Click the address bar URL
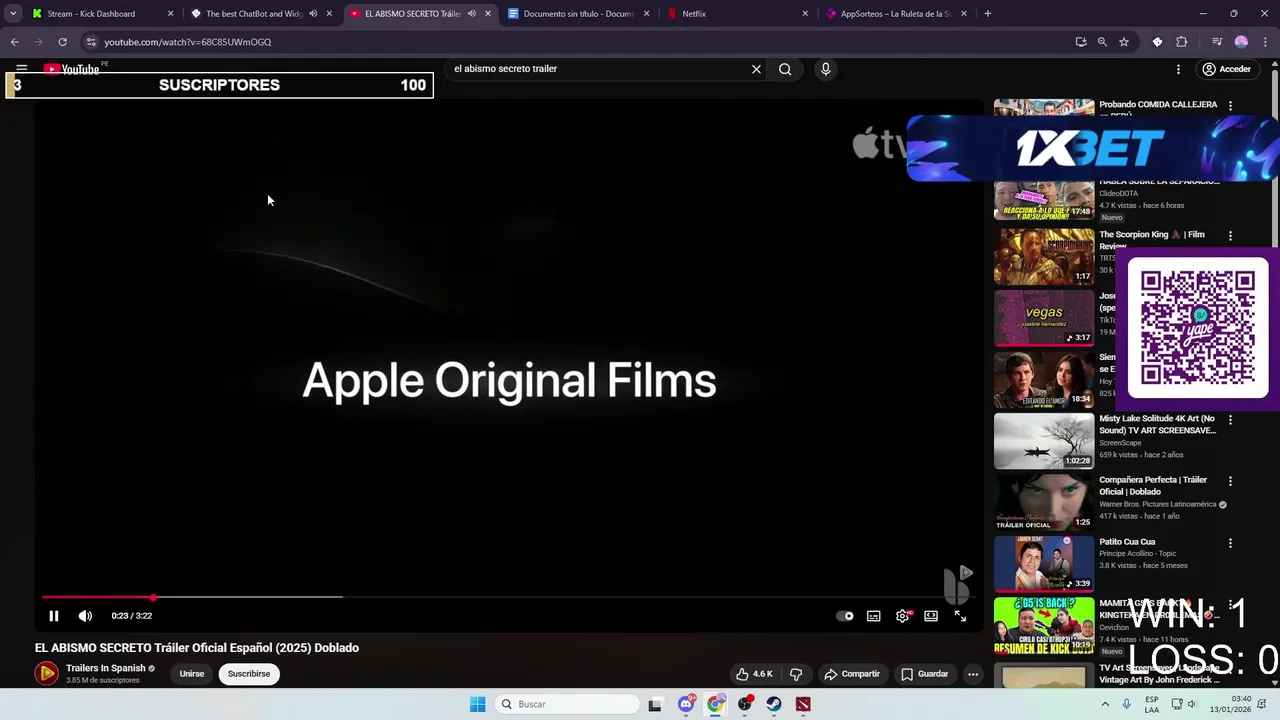This screenshot has height=720, width=1280. [188, 42]
